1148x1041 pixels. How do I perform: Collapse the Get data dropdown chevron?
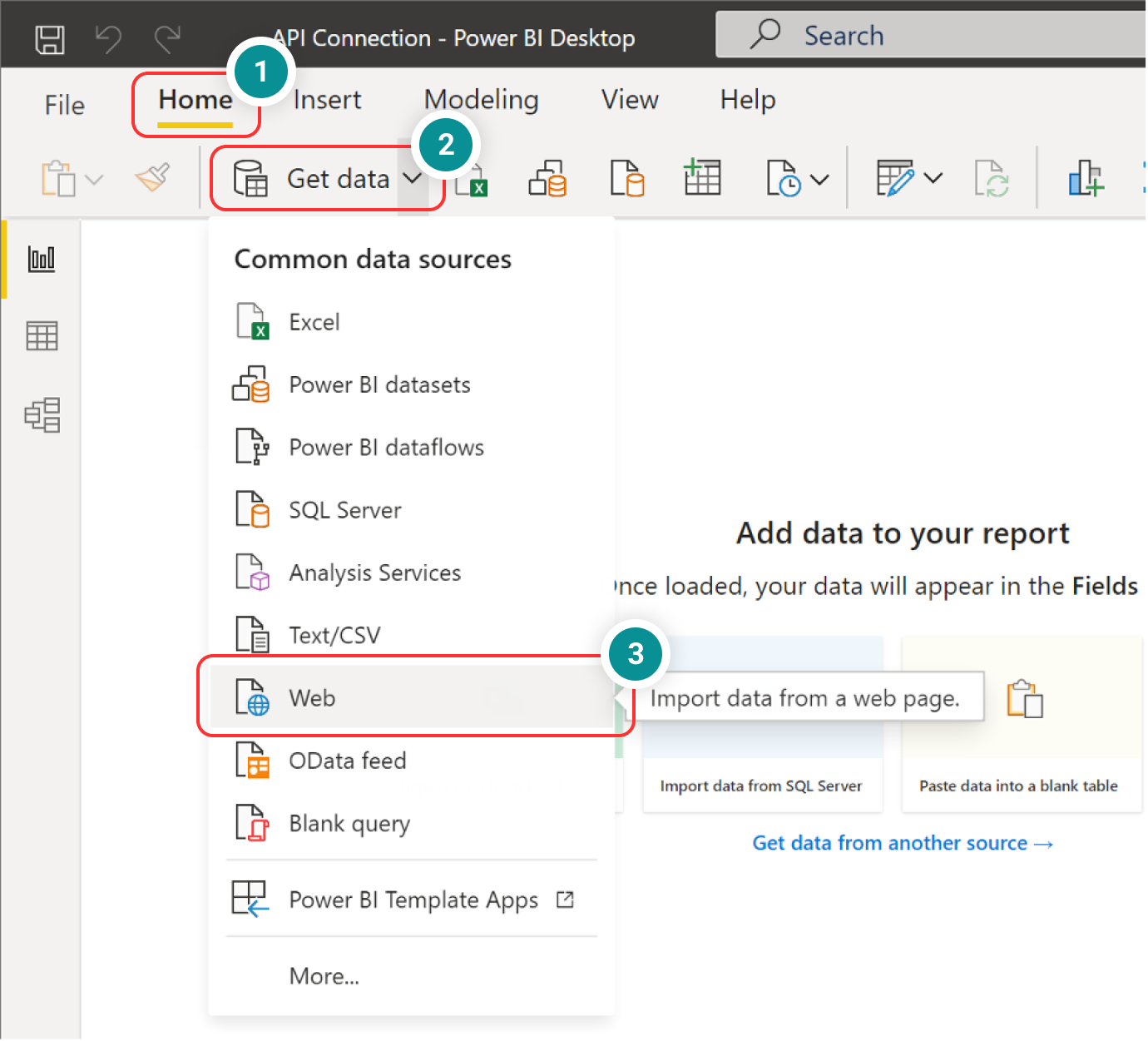tap(412, 178)
